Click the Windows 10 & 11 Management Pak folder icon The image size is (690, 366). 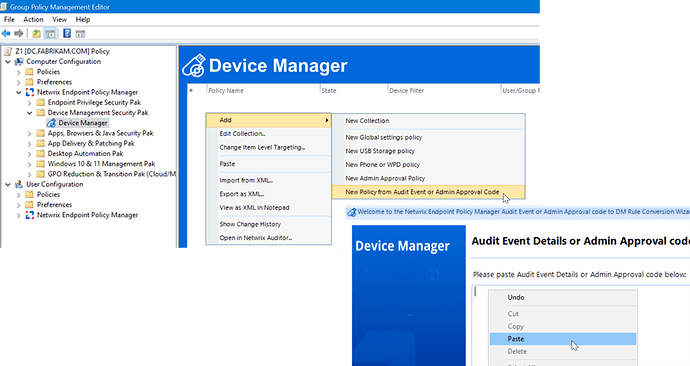[40, 164]
